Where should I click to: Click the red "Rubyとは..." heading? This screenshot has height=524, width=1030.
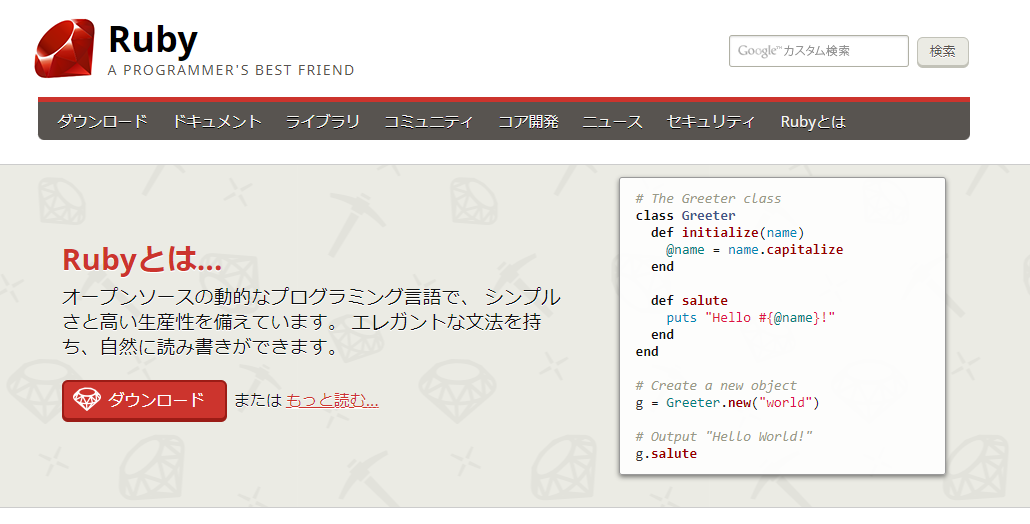142,260
